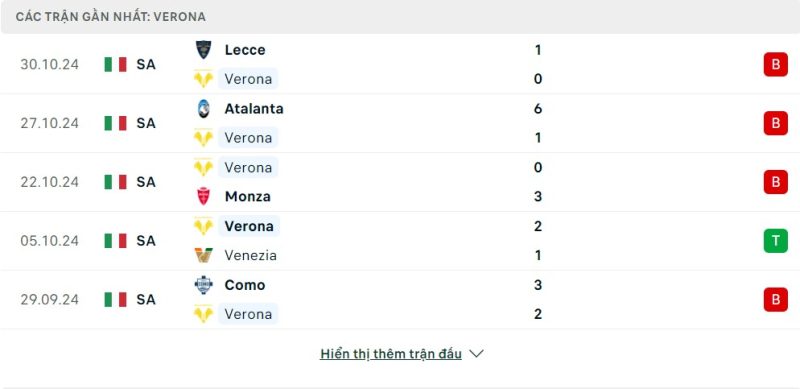Select the Monza team name

pos(247,197)
